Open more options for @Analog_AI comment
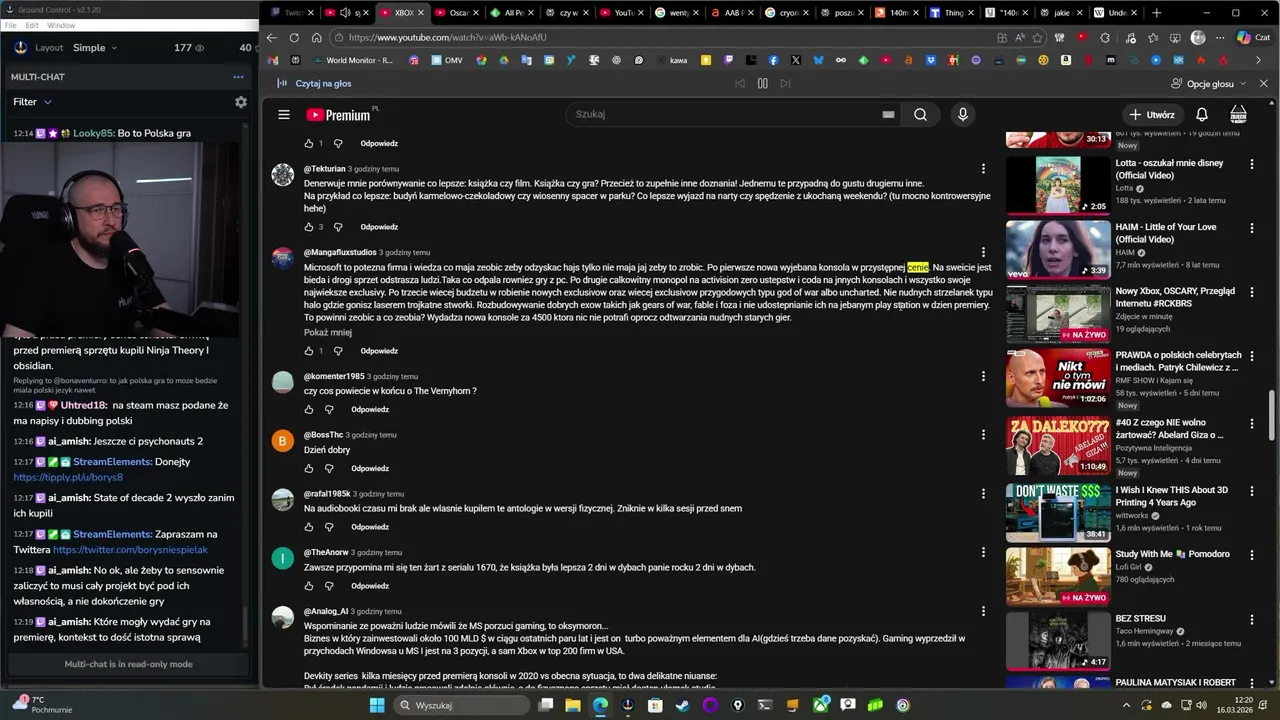Image resolution: width=1280 pixels, height=720 pixels. coord(983,611)
